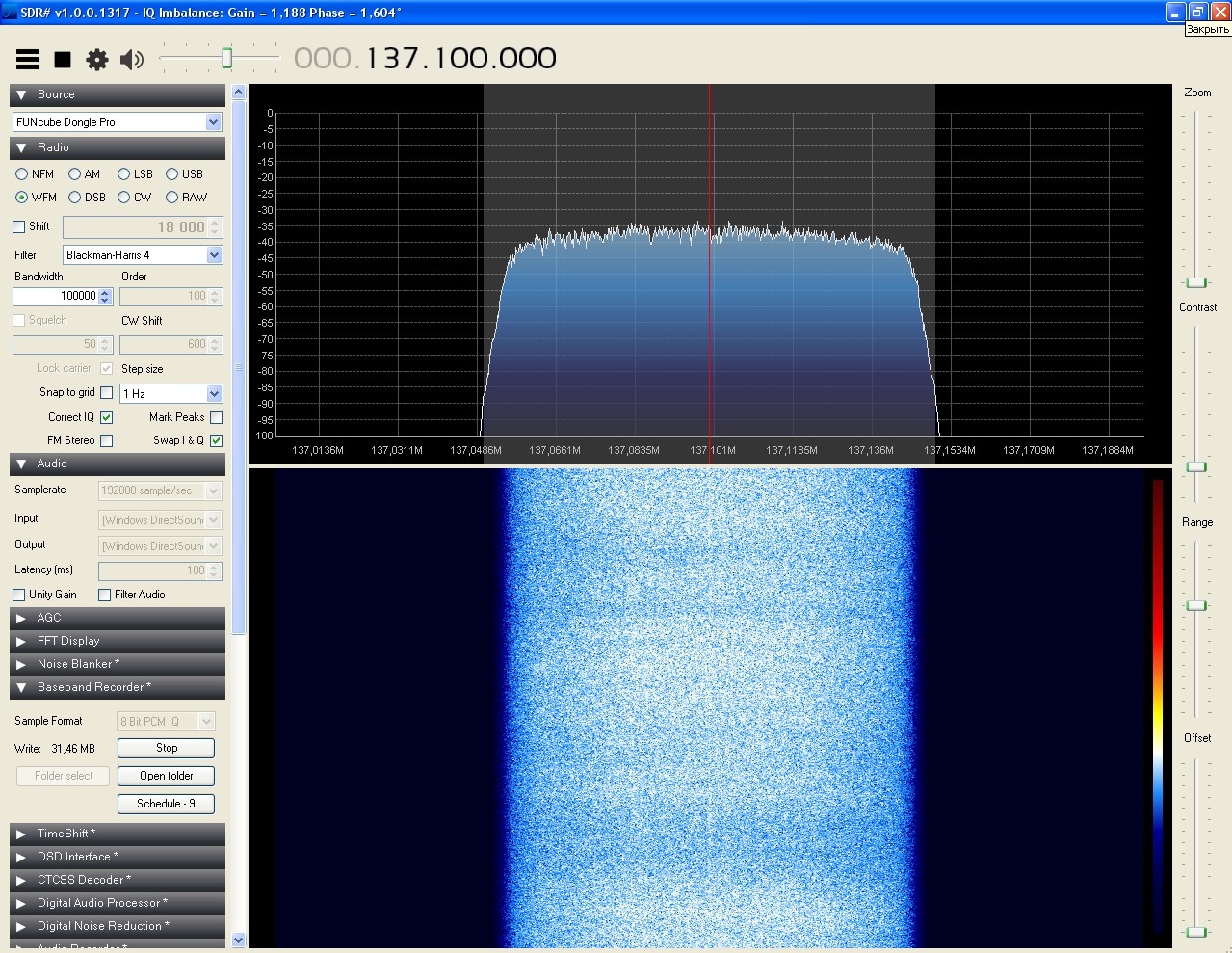1232x953 pixels.
Task: Open the FUNcube Dongle Pro source dropdown
Action: [213, 122]
